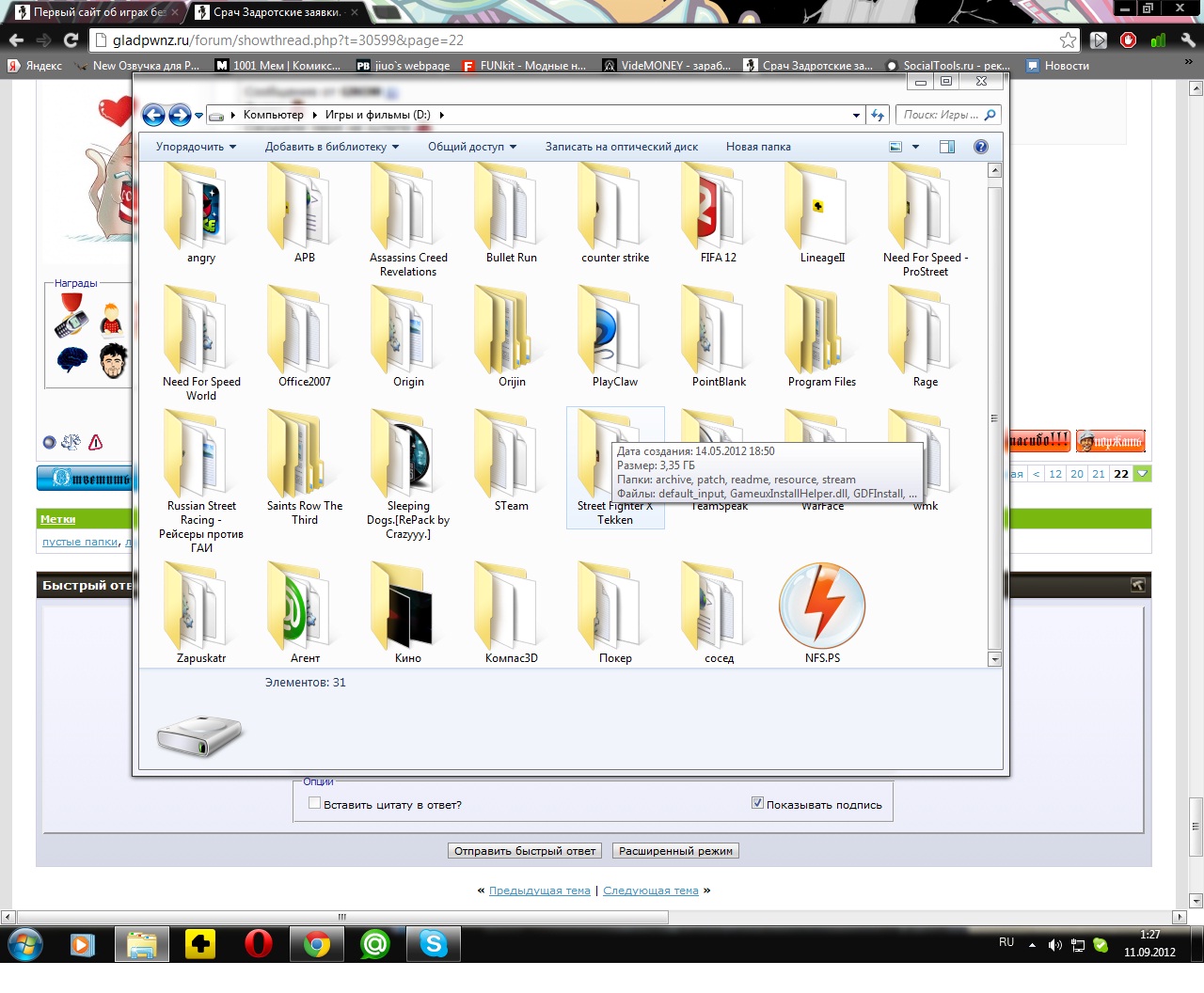Uncheck 'Показывать подпись' checkbox
Viewport: 1204px width, 993px height.
pos(757,803)
